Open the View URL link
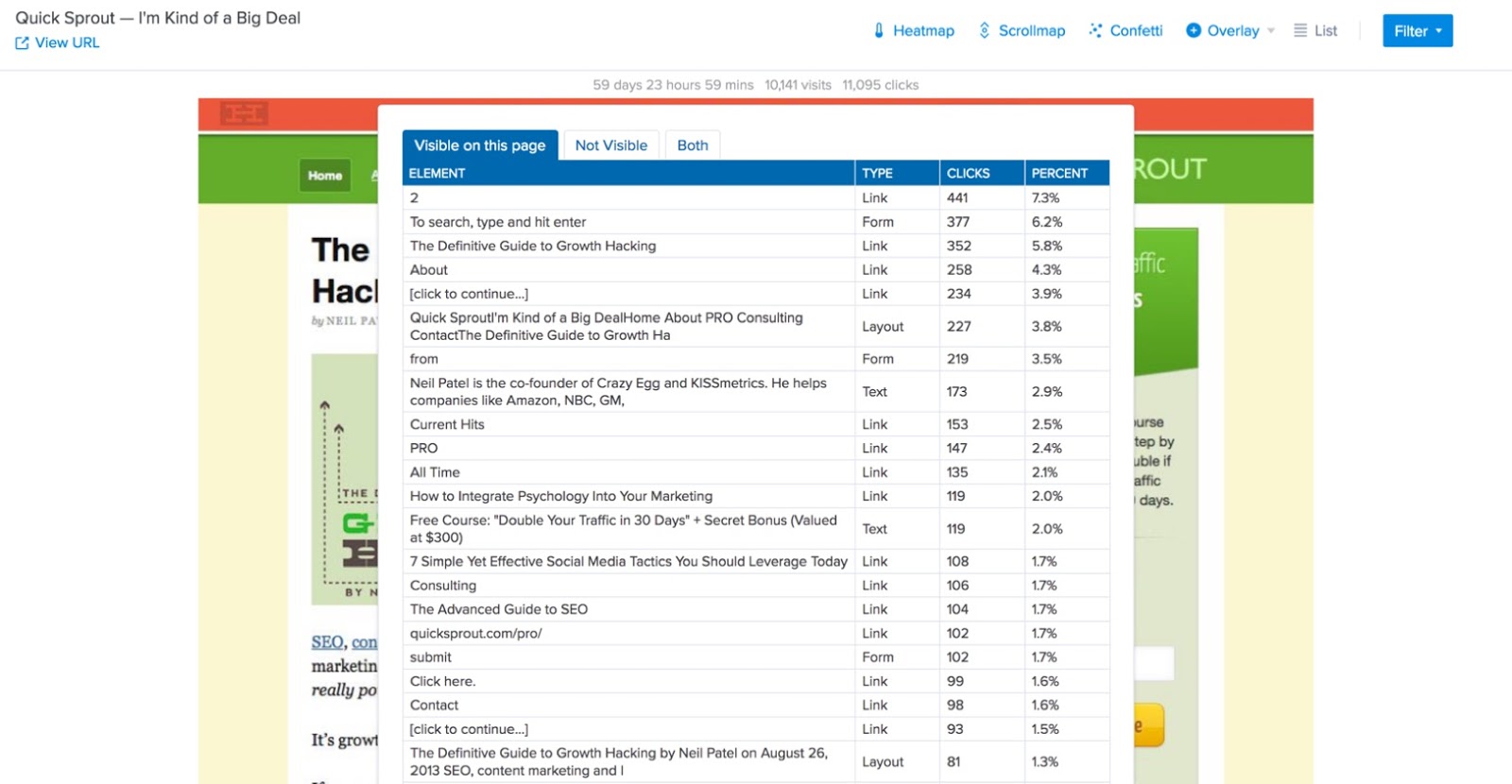The width and height of the screenshot is (1512, 784). (x=66, y=43)
